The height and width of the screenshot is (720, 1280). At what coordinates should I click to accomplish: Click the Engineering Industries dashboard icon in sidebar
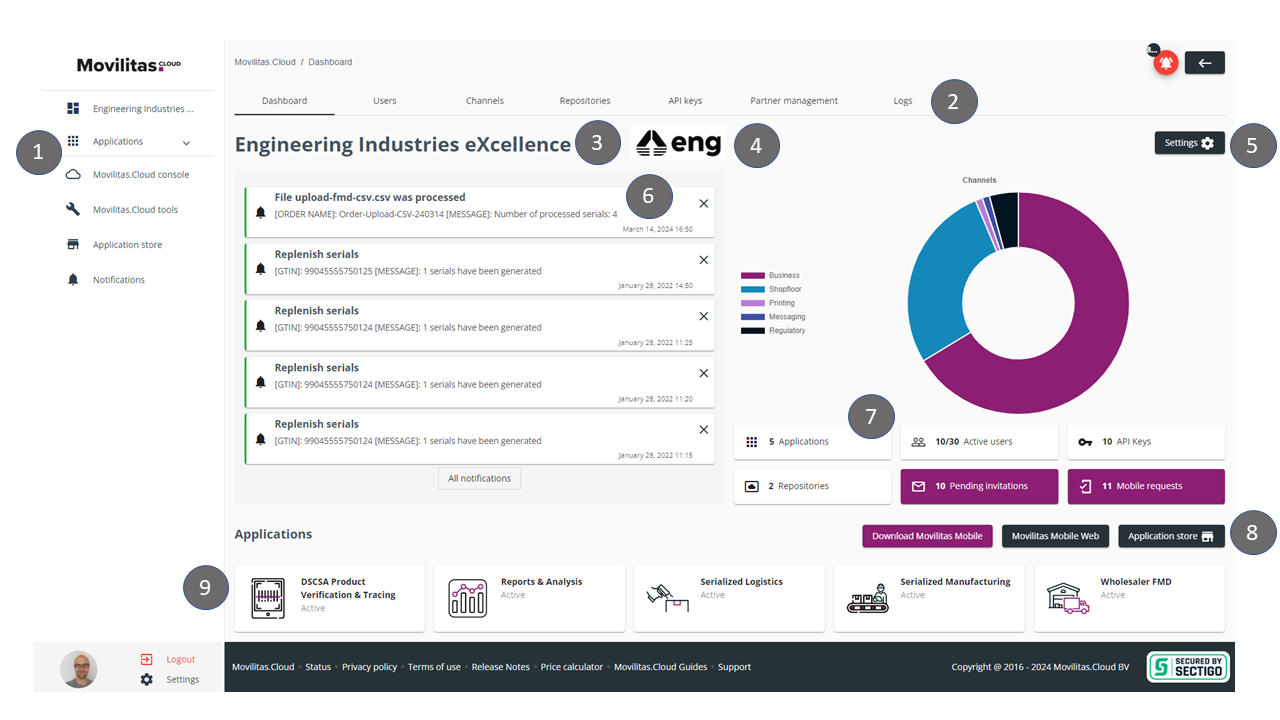coord(73,108)
